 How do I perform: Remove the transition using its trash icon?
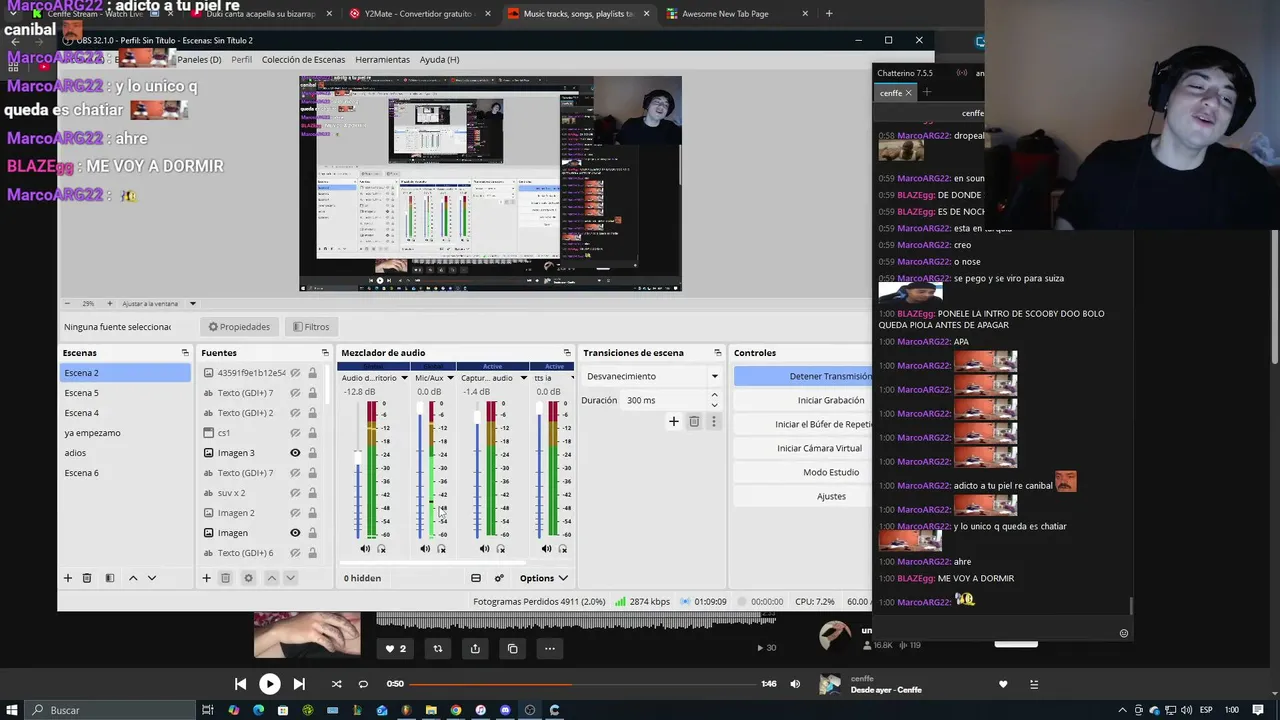click(x=694, y=422)
